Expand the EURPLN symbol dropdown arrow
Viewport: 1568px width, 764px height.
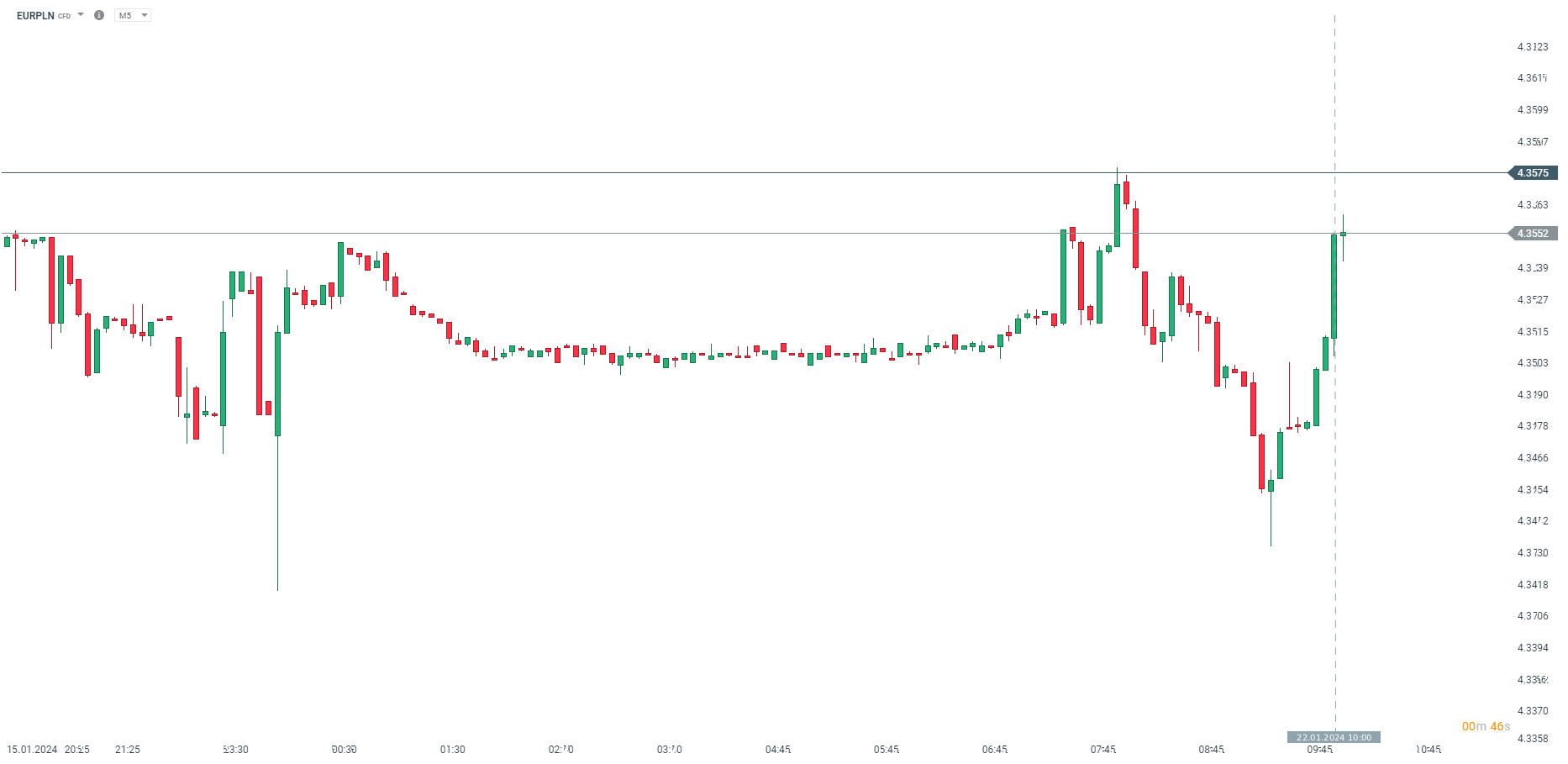coord(81,14)
